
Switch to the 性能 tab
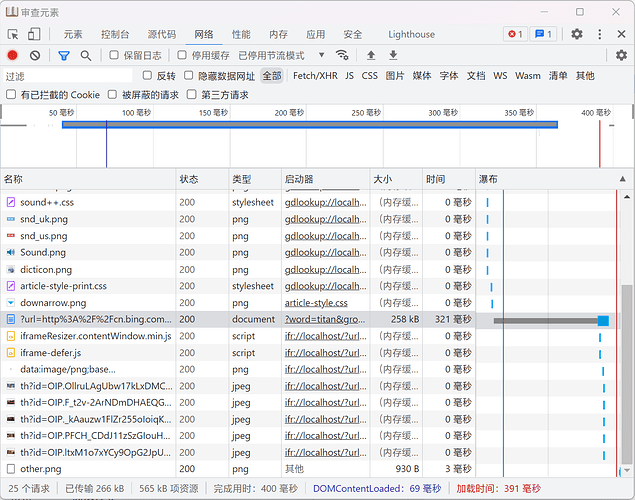(241, 34)
